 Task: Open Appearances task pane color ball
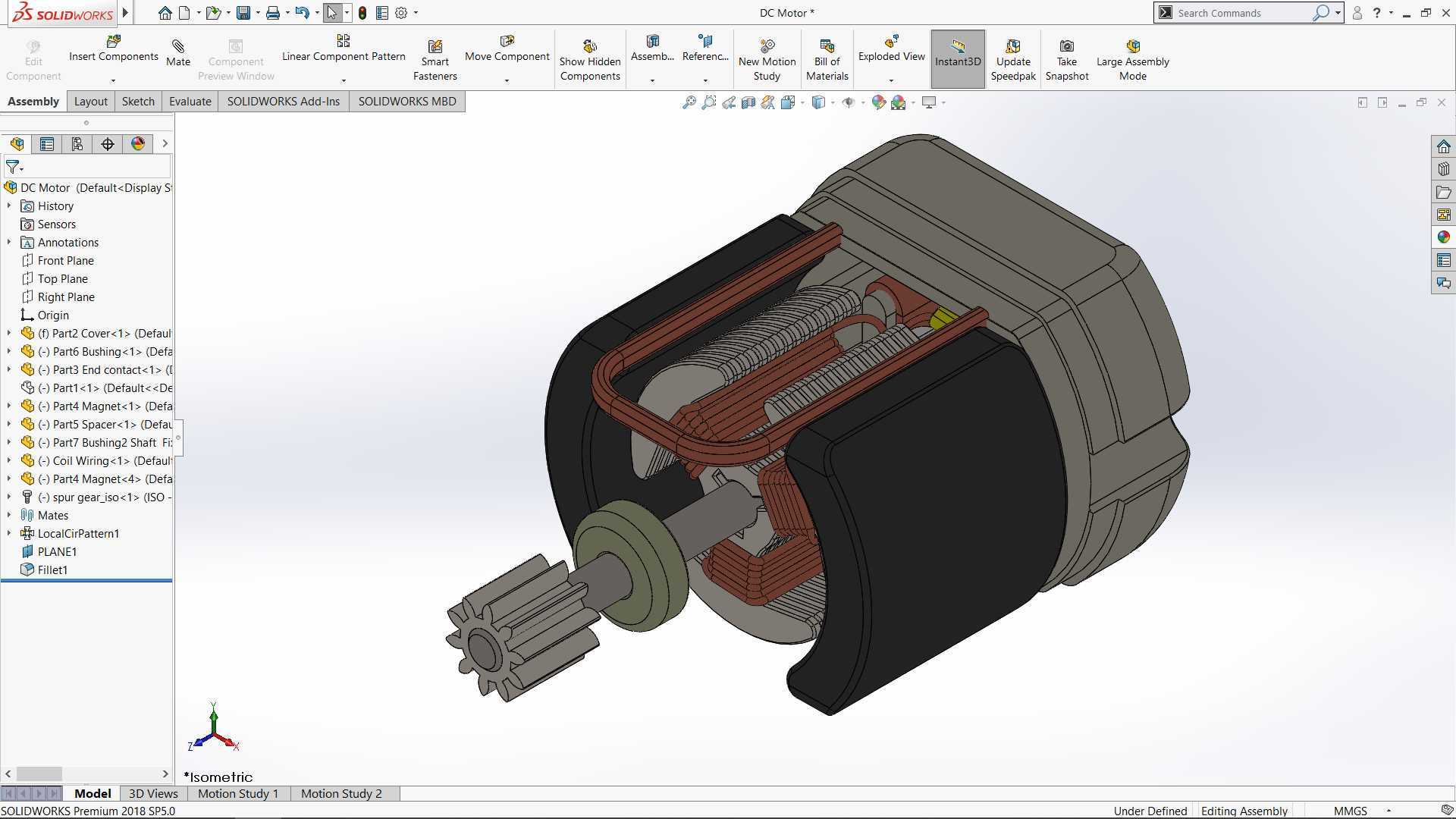point(1443,237)
